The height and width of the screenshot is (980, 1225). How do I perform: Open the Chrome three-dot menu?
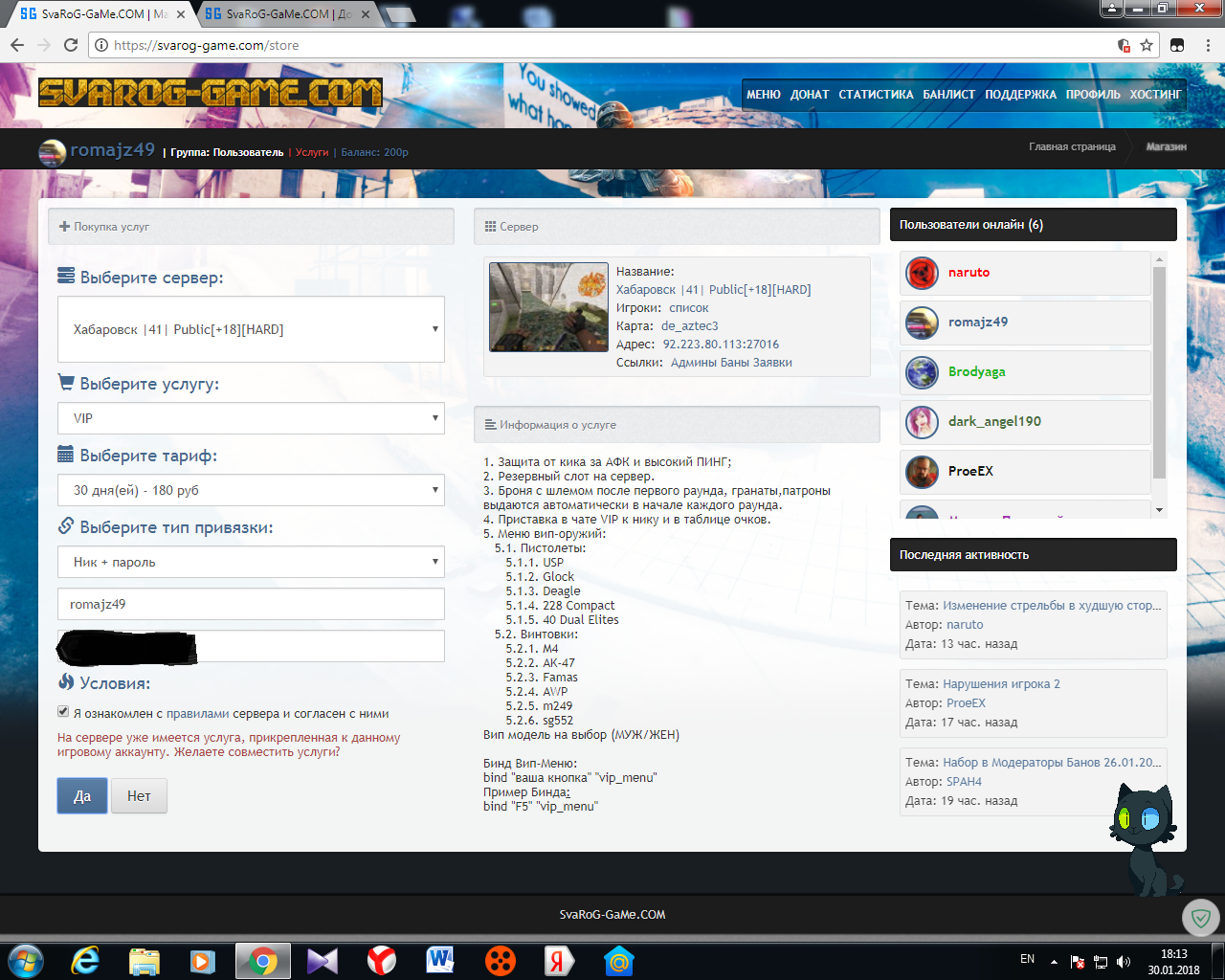[1209, 45]
